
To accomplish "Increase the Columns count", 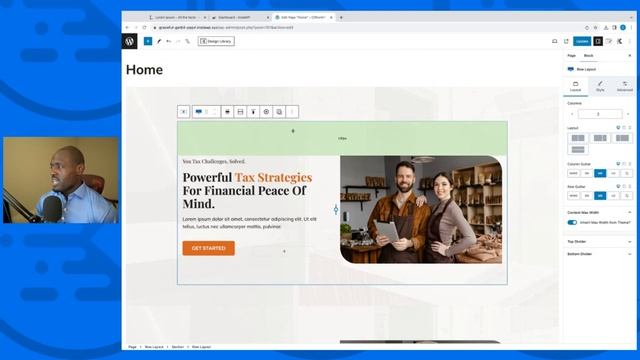I will 628,114.
